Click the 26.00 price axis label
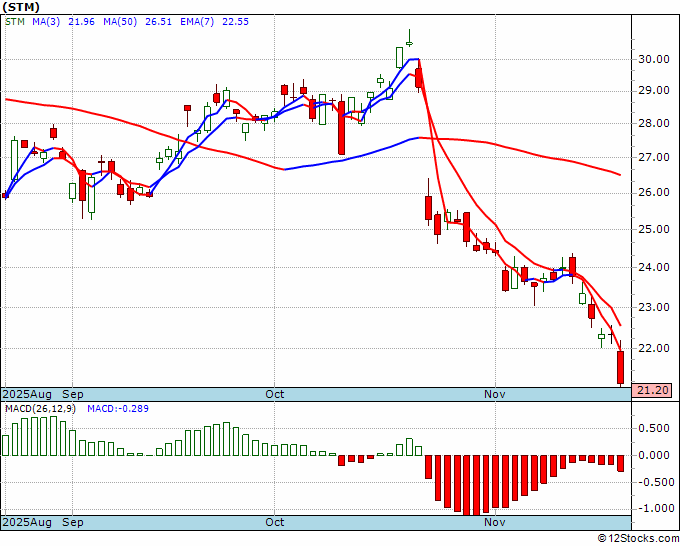680x546 pixels. click(x=654, y=192)
